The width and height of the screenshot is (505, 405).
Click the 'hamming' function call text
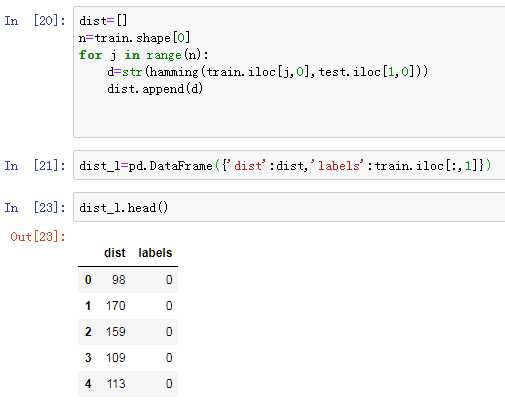pyautogui.click(x=174, y=72)
